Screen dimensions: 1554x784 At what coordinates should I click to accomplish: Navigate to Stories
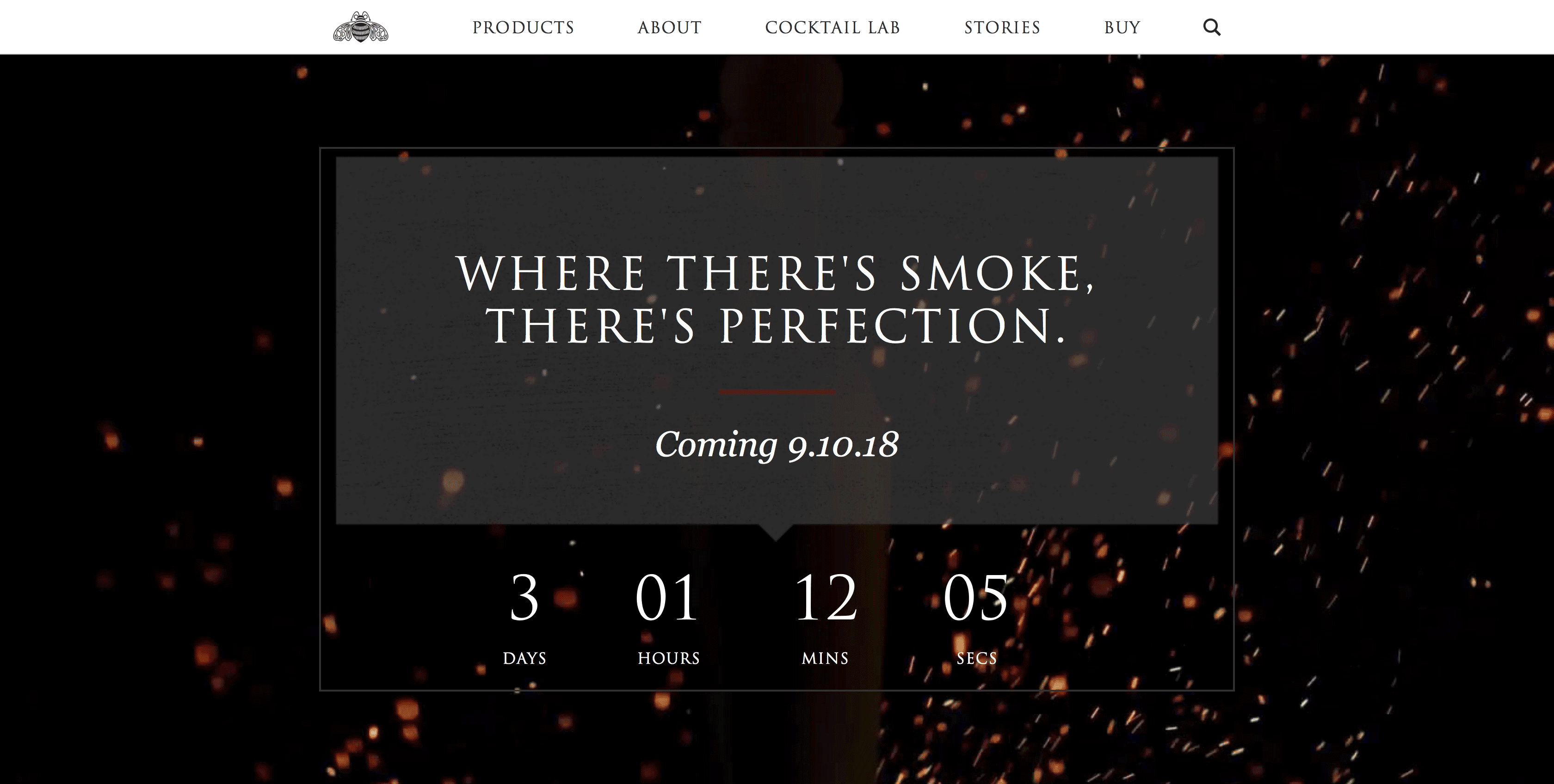[1002, 28]
